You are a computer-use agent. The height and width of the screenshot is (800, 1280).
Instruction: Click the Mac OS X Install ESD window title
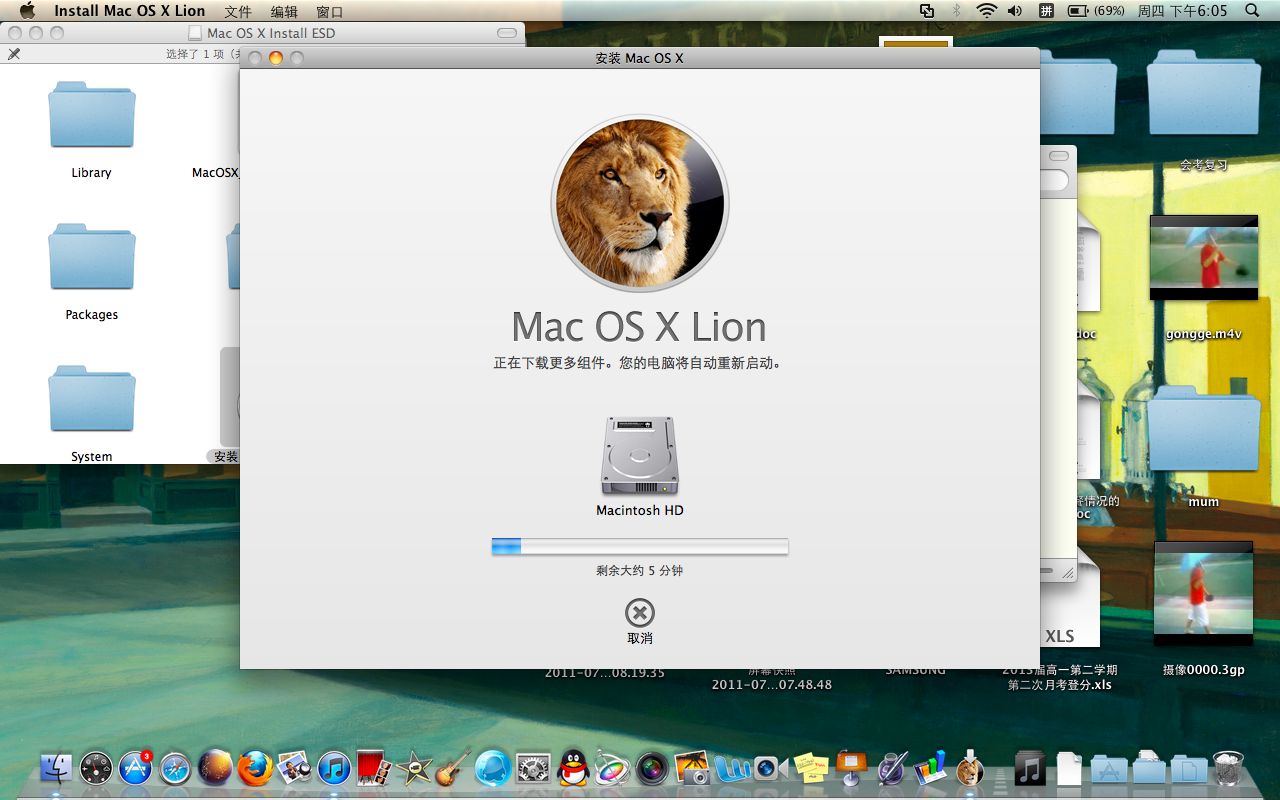pos(271,33)
